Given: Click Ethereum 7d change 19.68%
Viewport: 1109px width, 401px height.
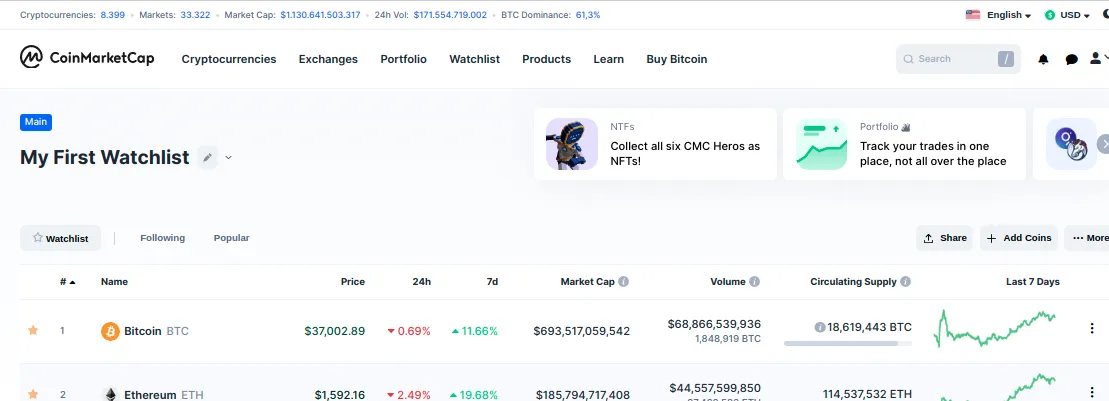Looking at the screenshot, I should 474,395.
